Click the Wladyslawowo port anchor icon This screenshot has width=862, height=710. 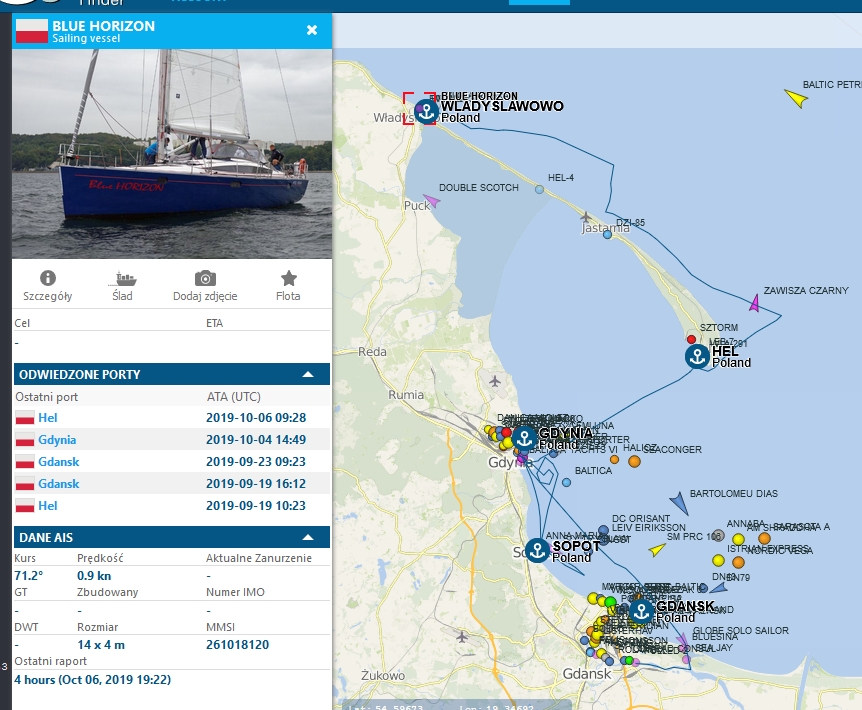[427, 112]
